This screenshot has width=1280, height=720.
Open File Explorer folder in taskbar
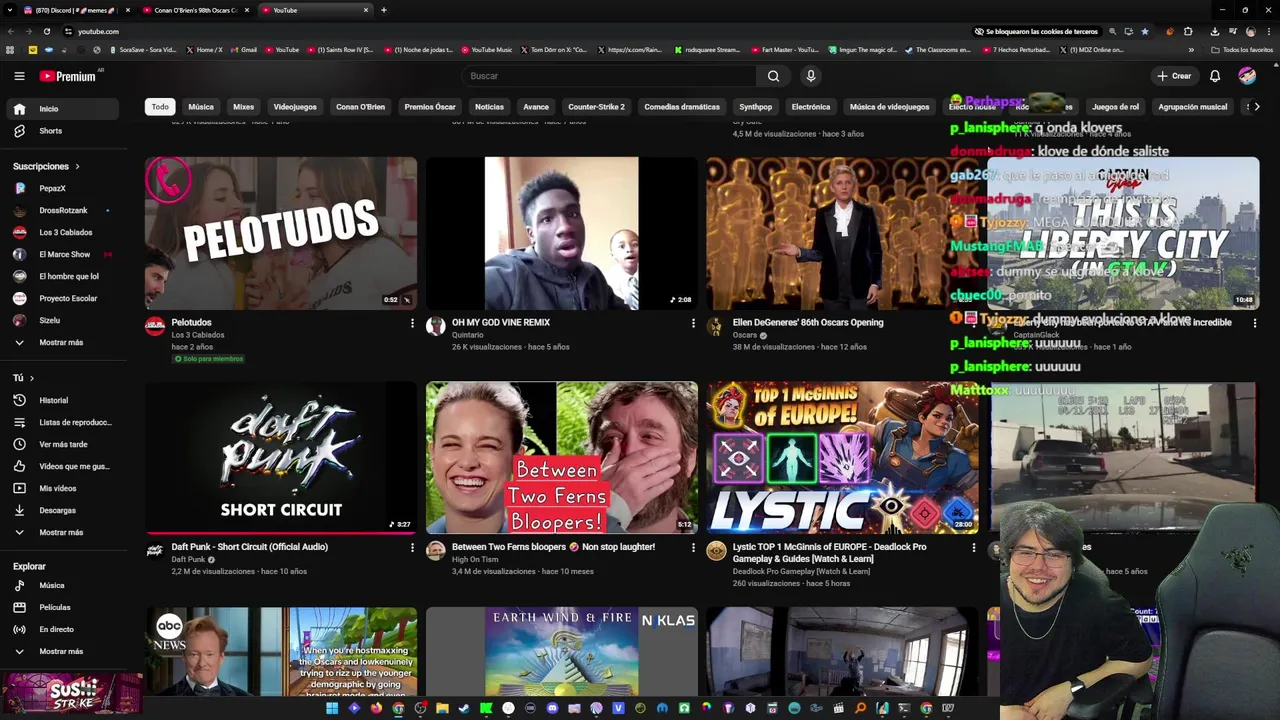[442, 708]
